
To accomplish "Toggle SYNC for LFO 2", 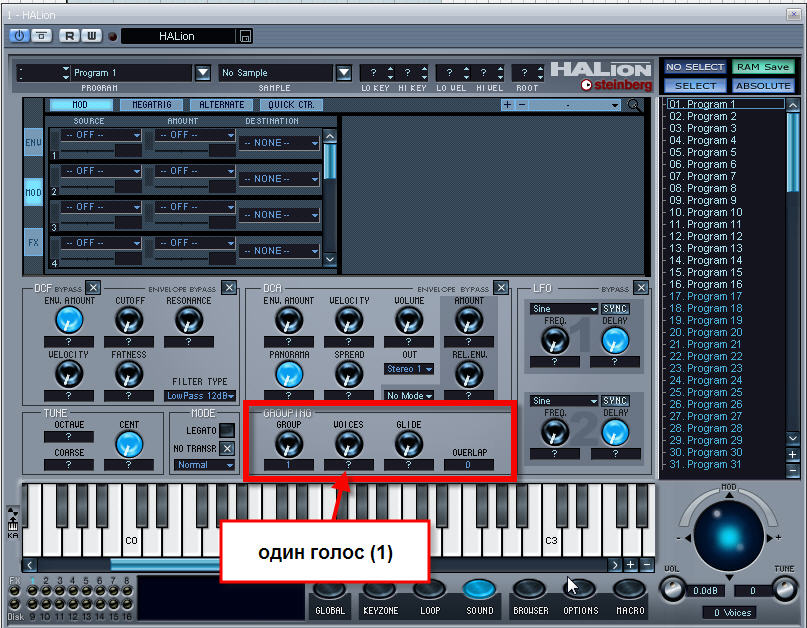I will pos(615,400).
